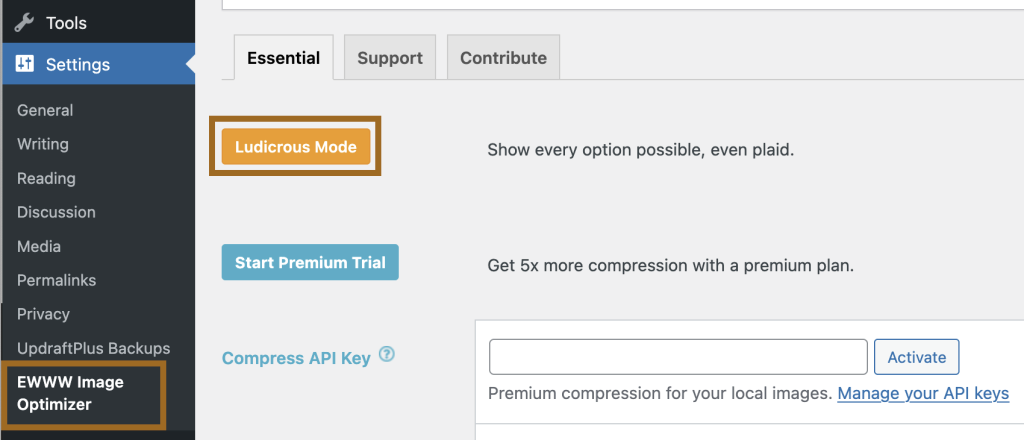Focus the Compress API Key input field
Viewport: 1024px width, 440px height.
click(x=677, y=357)
